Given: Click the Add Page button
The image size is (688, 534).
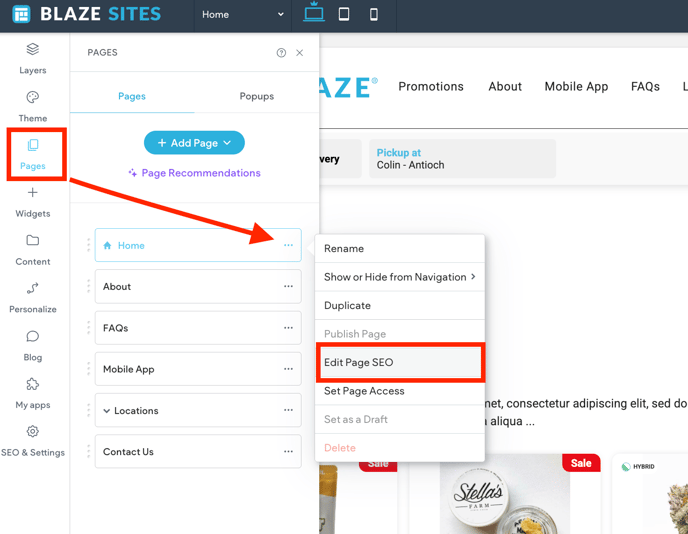Looking at the screenshot, I should click(x=194, y=143).
